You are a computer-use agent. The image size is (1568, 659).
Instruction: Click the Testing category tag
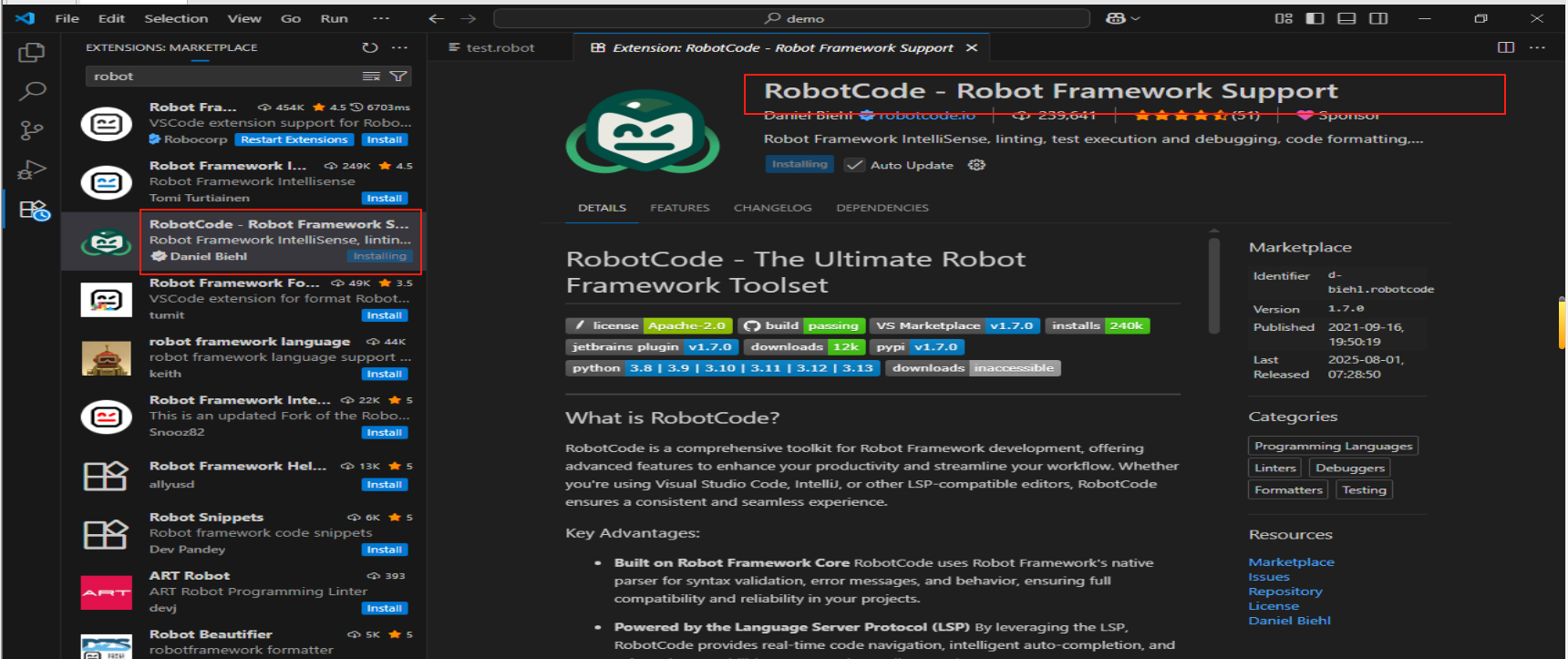point(1364,489)
